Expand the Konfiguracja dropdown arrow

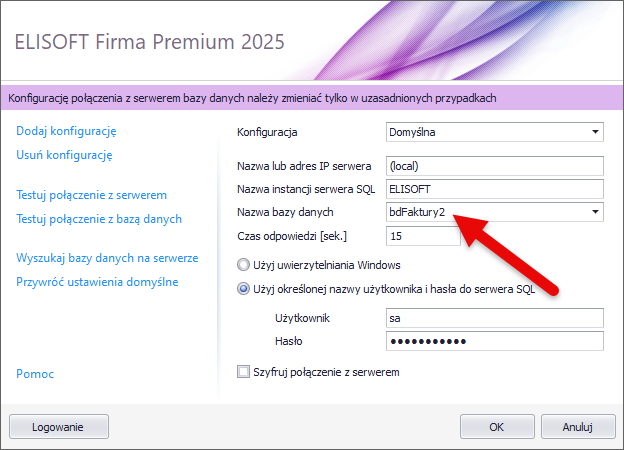[596, 132]
